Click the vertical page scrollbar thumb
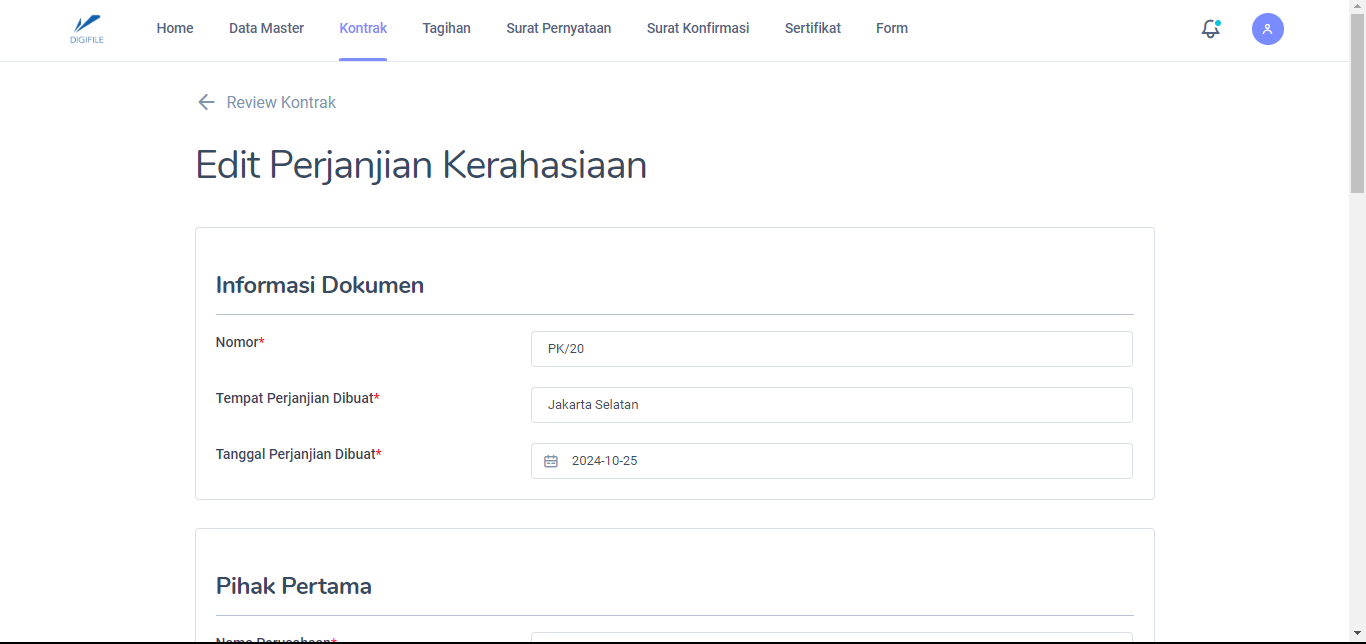 [1357, 100]
